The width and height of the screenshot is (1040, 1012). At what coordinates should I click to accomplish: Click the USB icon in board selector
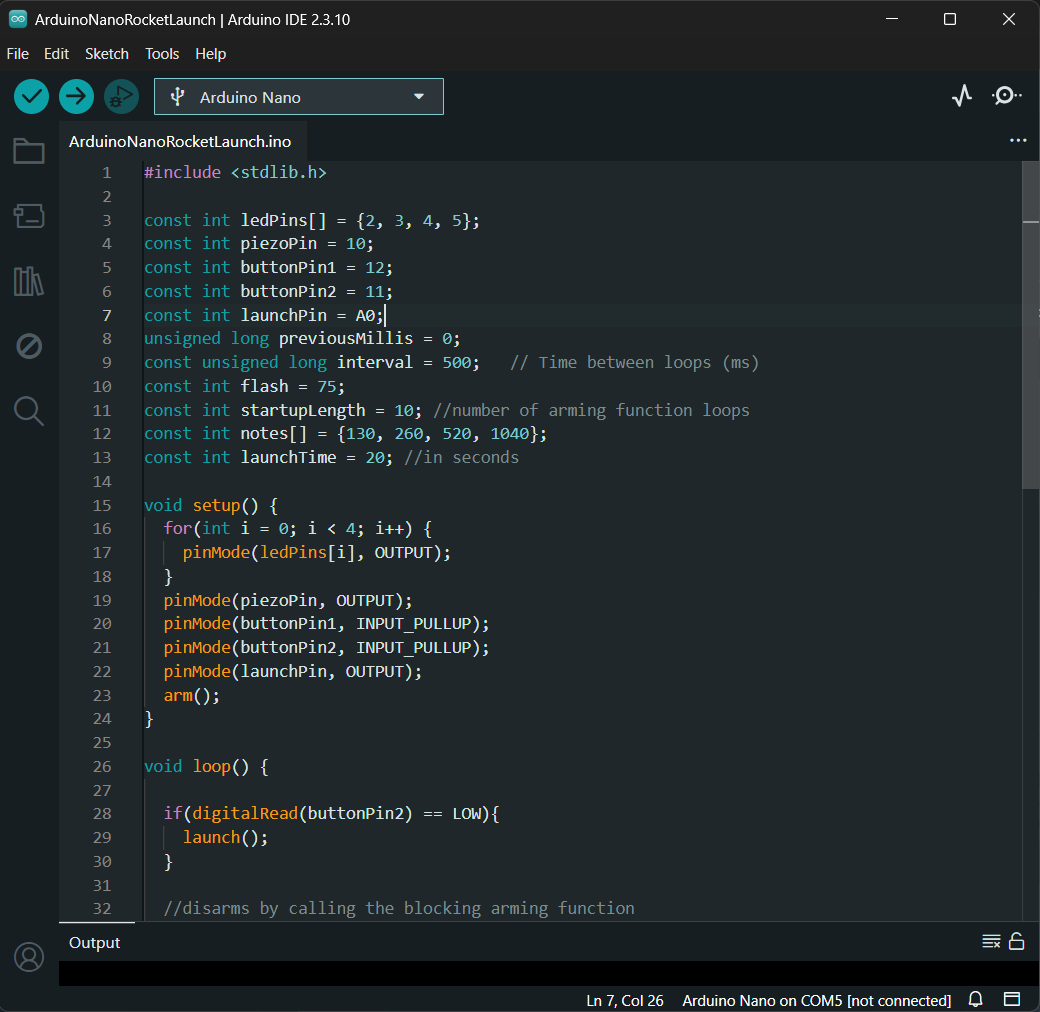(177, 97)
